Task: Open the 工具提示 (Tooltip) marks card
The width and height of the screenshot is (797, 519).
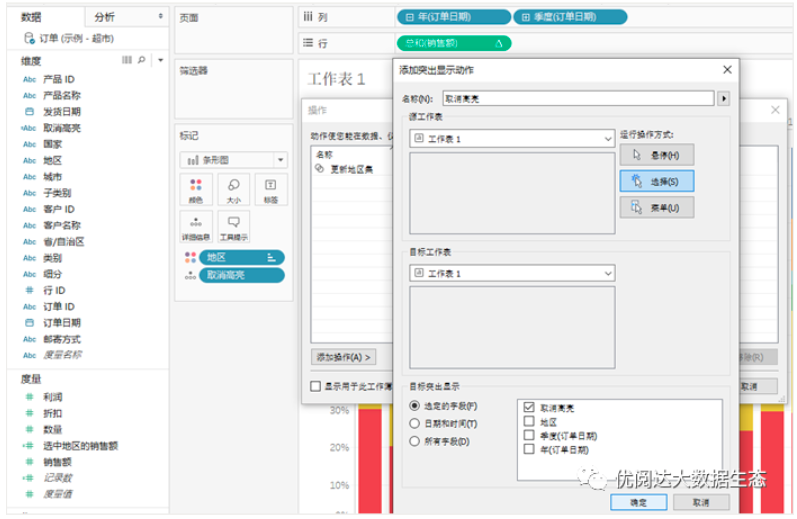Action: [x=232, y=226]
